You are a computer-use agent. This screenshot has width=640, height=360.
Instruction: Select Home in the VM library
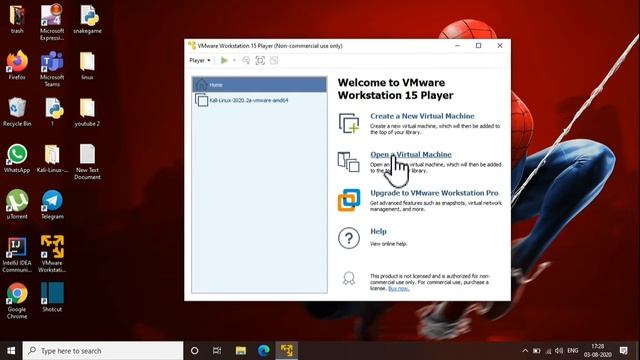click(x=260, y=84)
